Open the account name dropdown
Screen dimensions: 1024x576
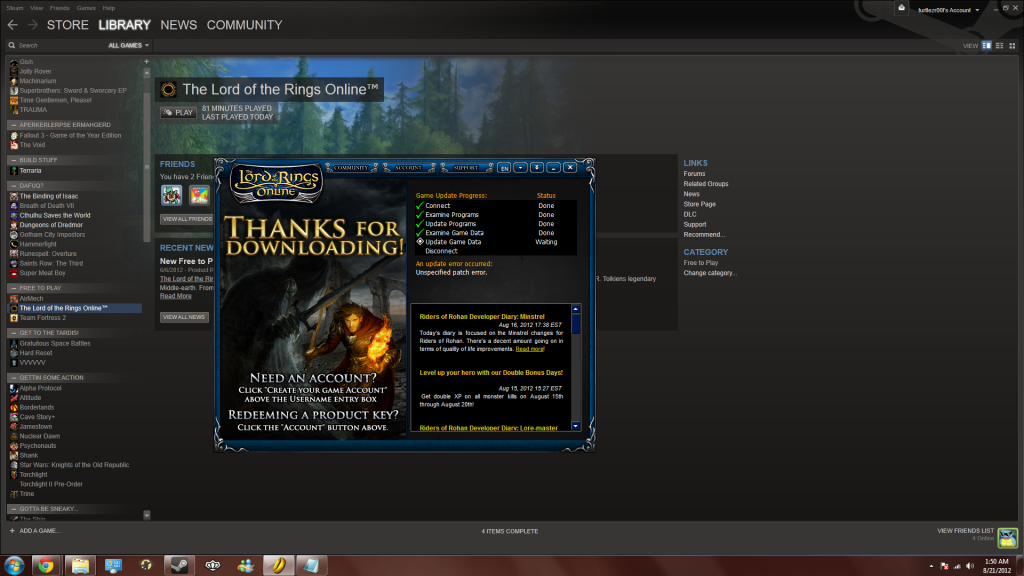(949, 10)
